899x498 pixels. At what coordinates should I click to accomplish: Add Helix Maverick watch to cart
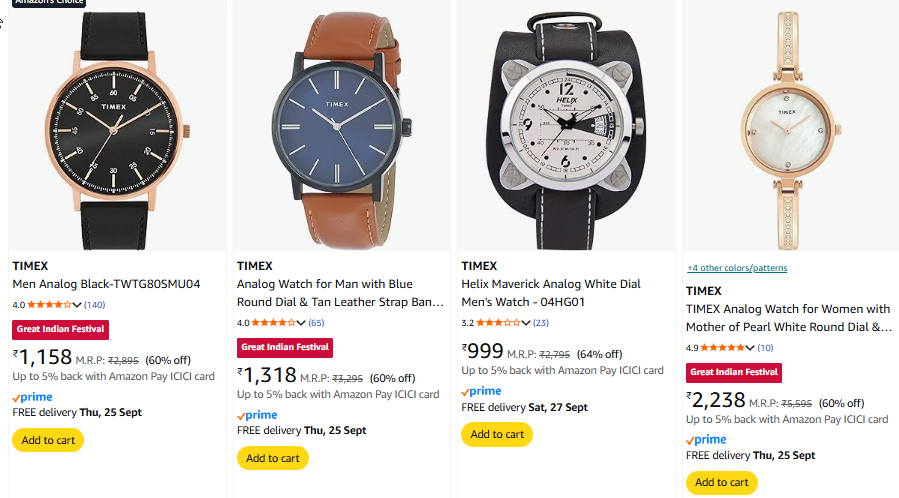pos(497,434)
